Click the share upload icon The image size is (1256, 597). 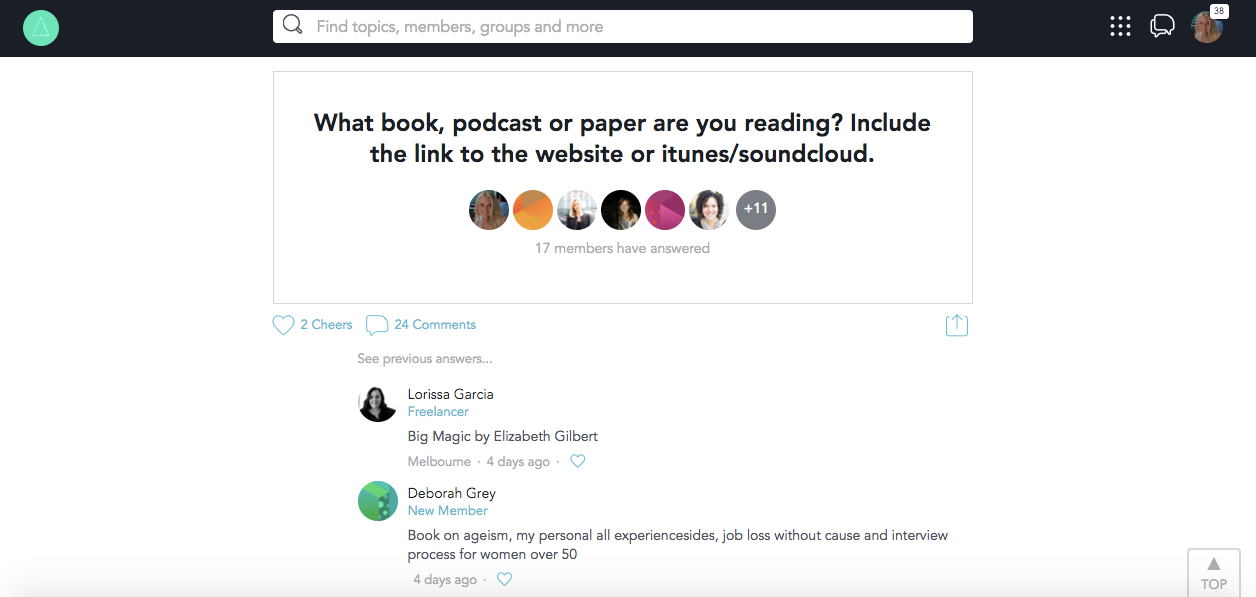(957, 325)
